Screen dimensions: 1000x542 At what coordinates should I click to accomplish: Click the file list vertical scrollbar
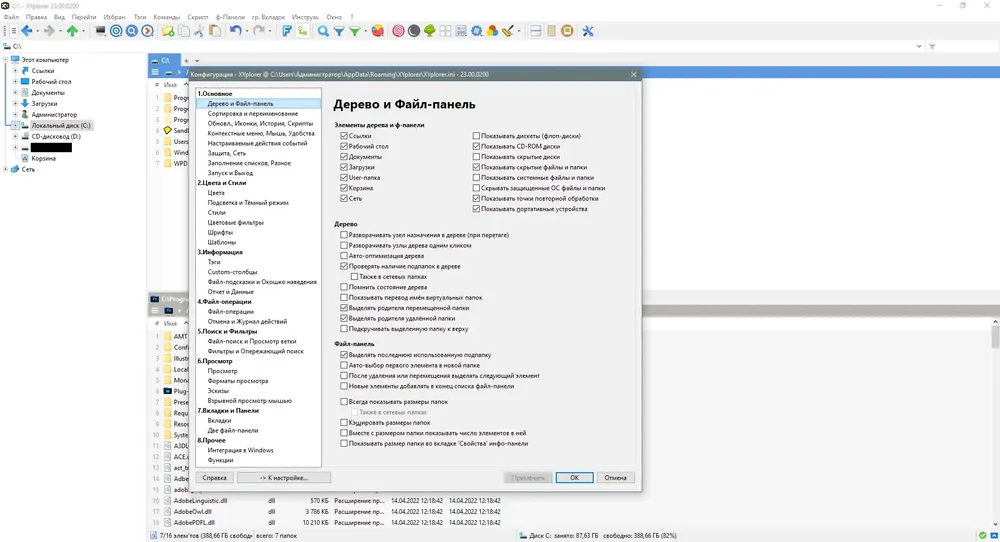[x=995, y=421]
